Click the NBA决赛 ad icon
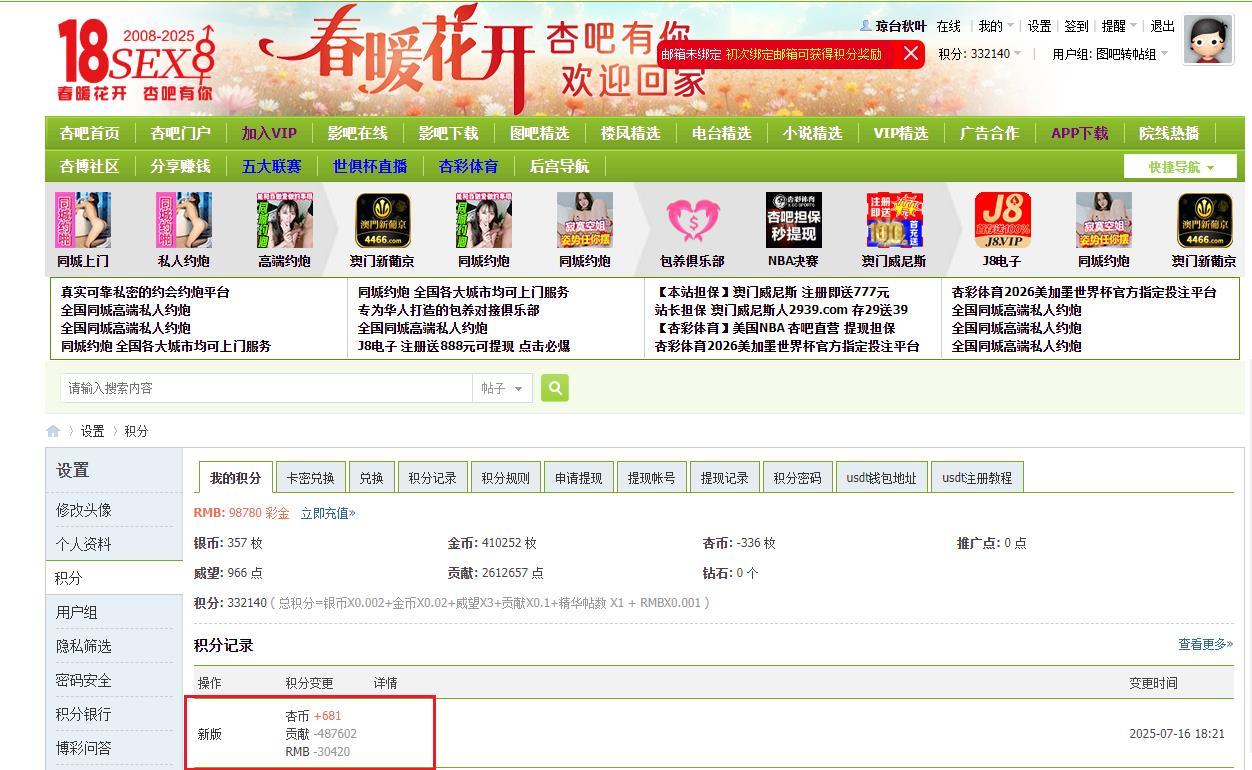 [793, 221]
